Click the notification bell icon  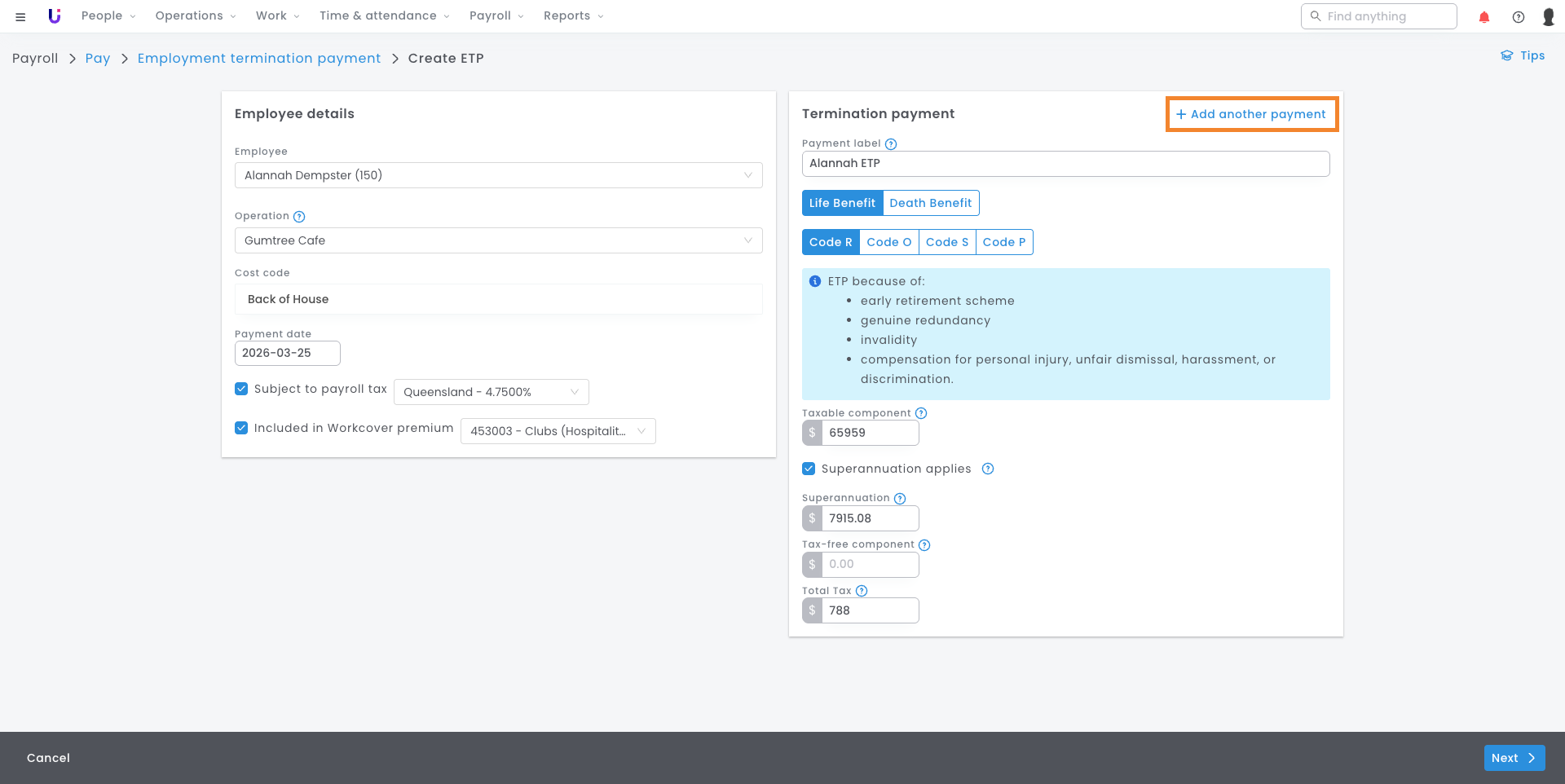(1483, 17)
